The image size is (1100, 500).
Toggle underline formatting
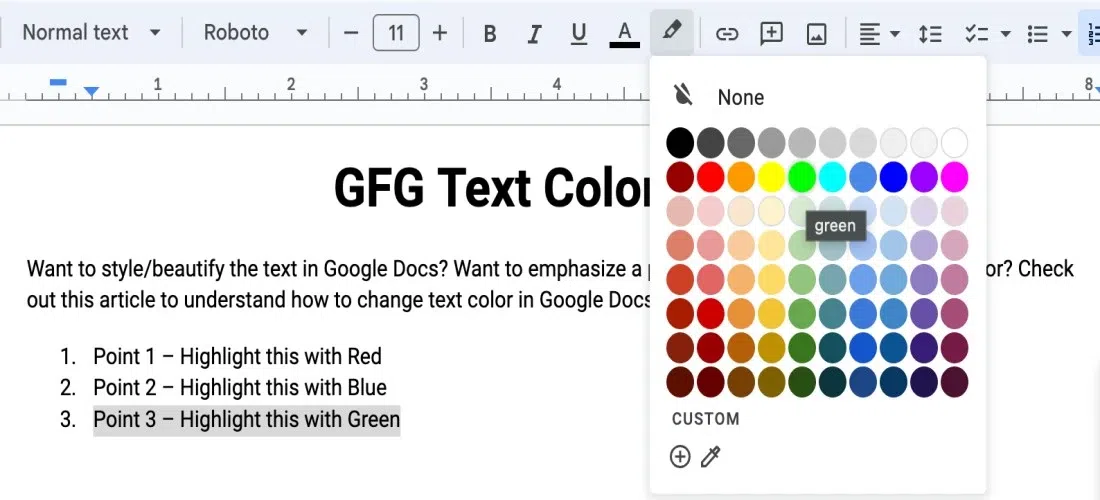579,33
